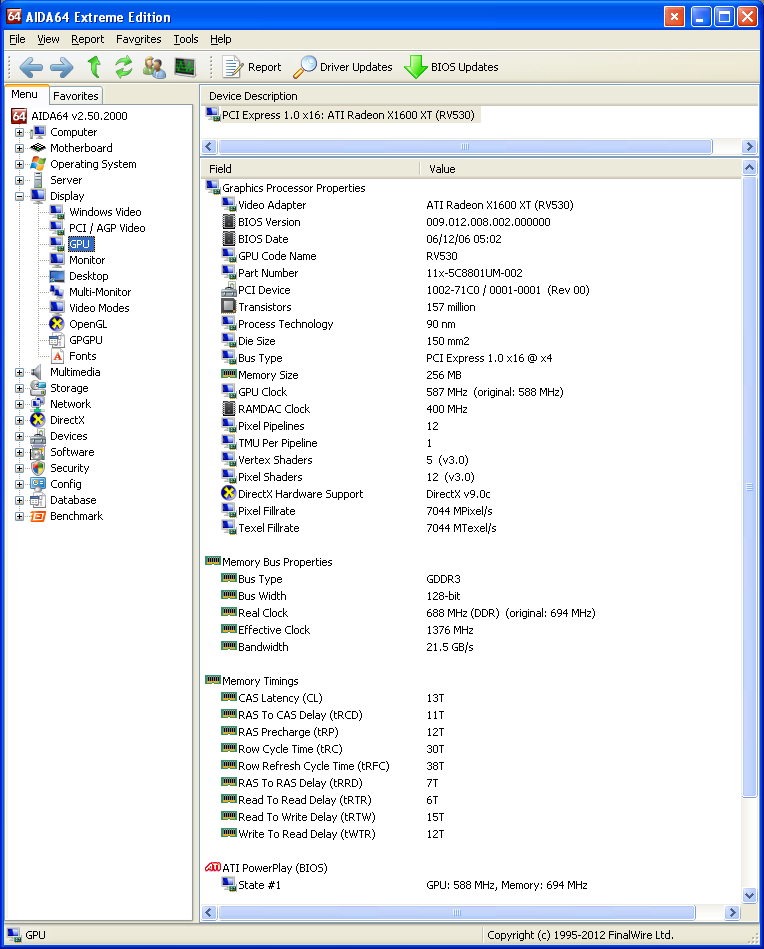Click device list horizontal scroll left arrow
Image resolution: width=764 pixels, height=949 pixels.
coord(209,146)
